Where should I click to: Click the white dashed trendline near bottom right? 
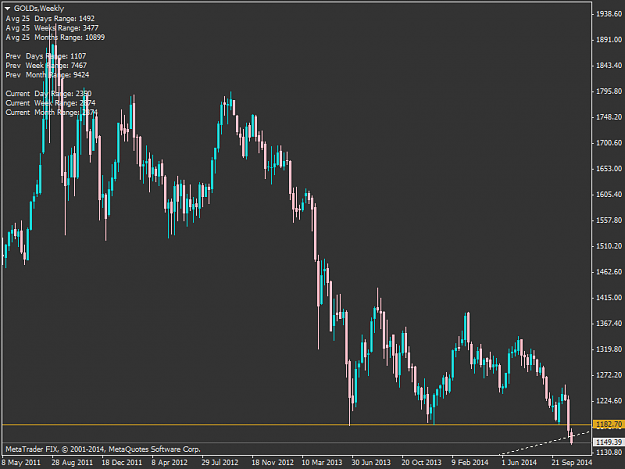(544, 443)
